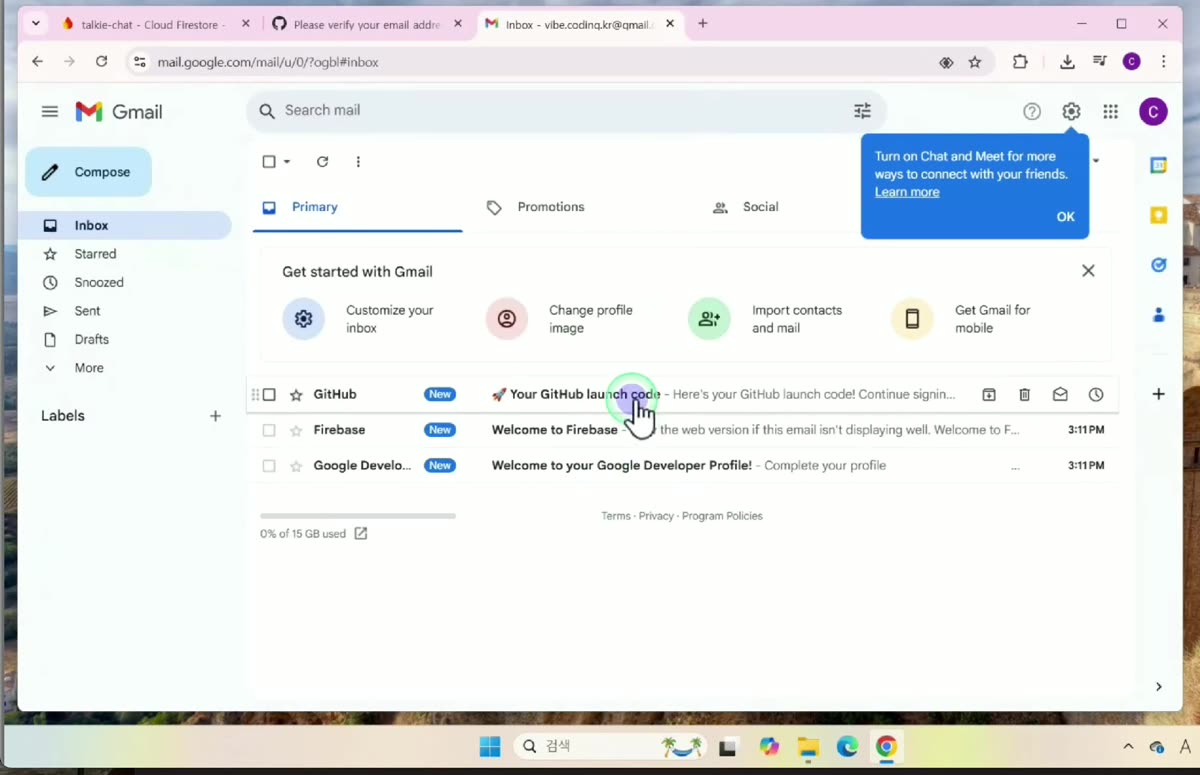The height and width of the screenshot is (775, 1200).
Task: Open Chrome three-dot menu
Action: (x=1163, y=62)
